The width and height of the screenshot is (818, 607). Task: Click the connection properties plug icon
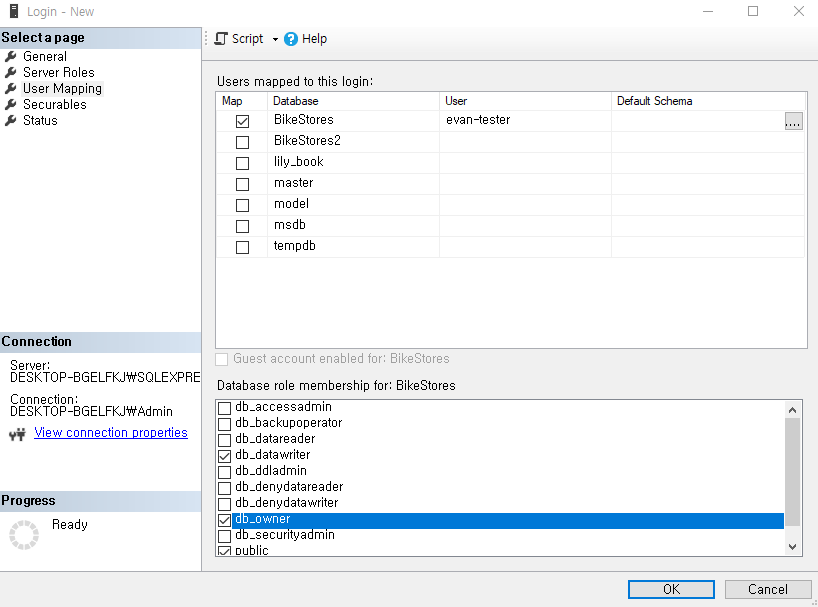17,434
